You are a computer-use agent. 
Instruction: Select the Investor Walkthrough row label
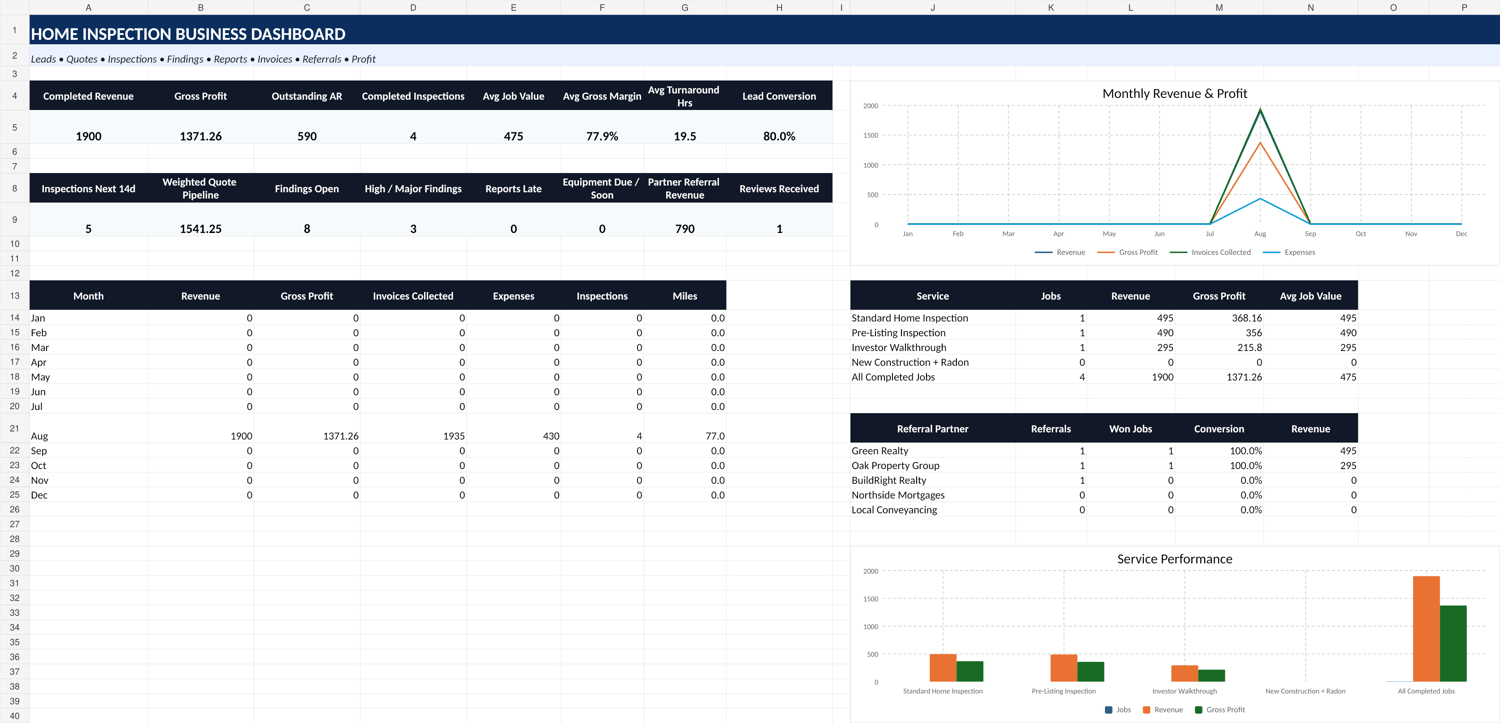tap(933, 347)
